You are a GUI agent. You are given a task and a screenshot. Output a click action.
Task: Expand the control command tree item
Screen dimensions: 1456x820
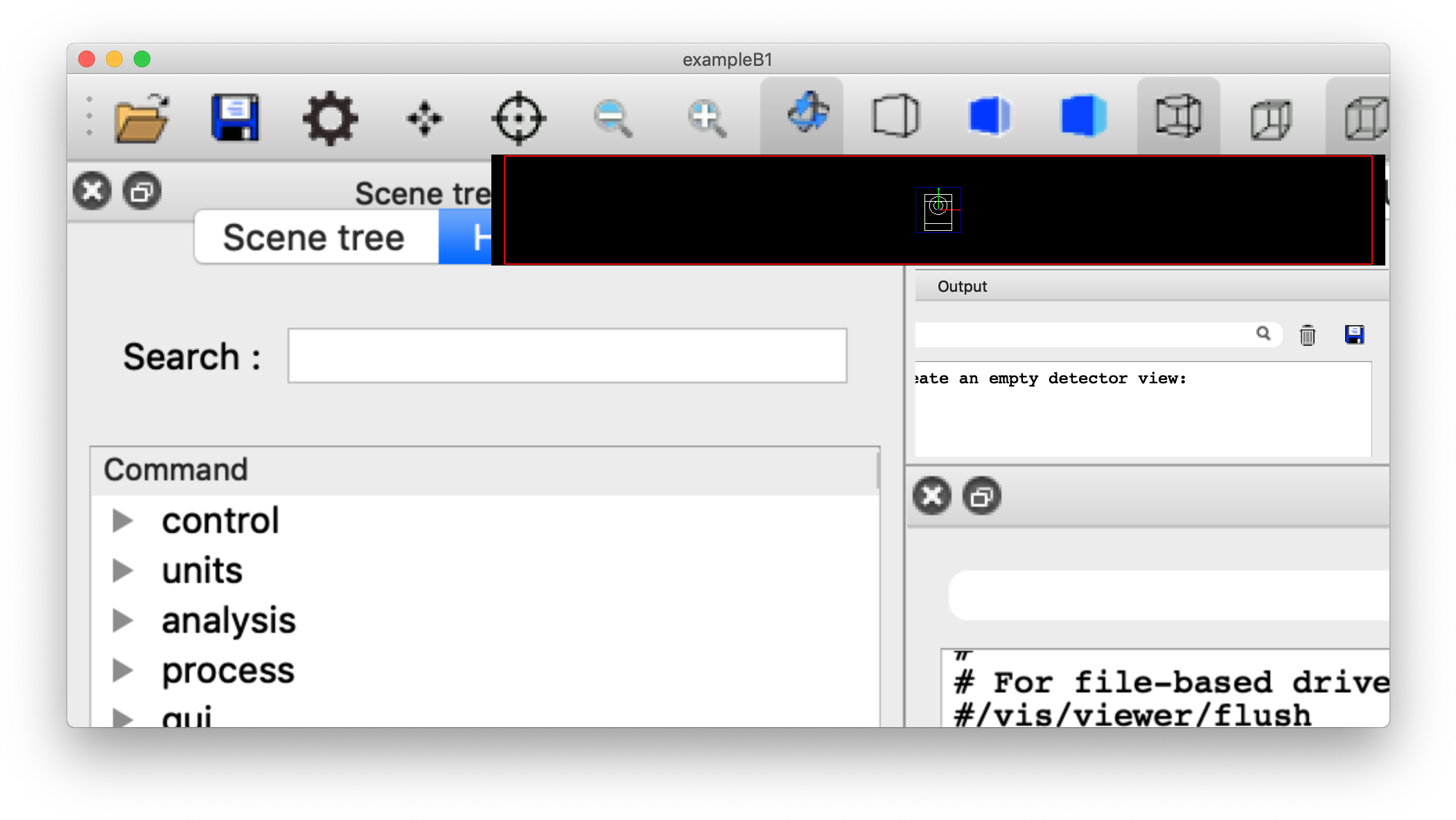(x=123, y=521)
